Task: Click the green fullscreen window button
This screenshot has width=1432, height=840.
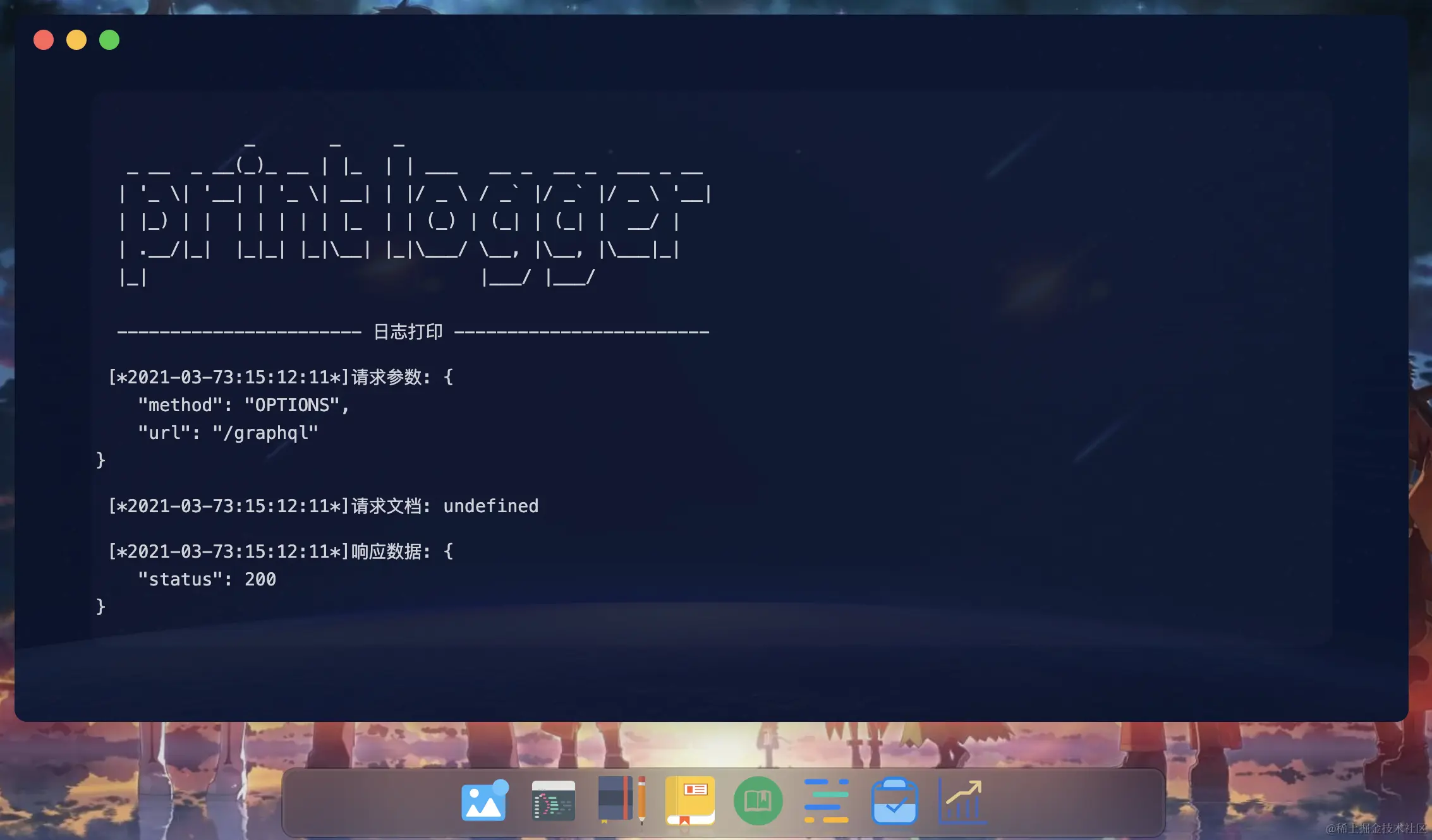Action: [x=109, y=40]
